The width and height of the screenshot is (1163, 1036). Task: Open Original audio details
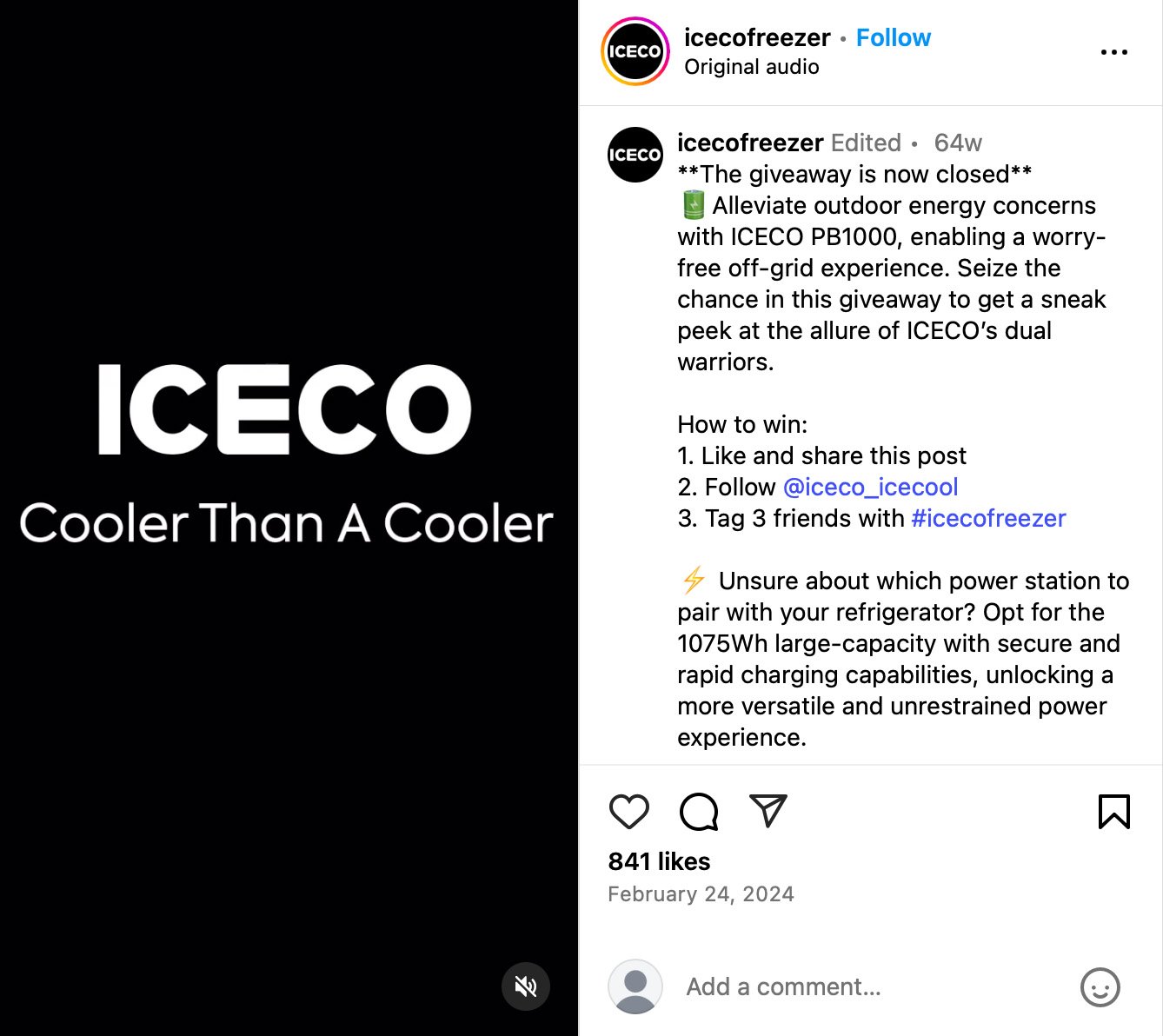[x=751, y=66]
